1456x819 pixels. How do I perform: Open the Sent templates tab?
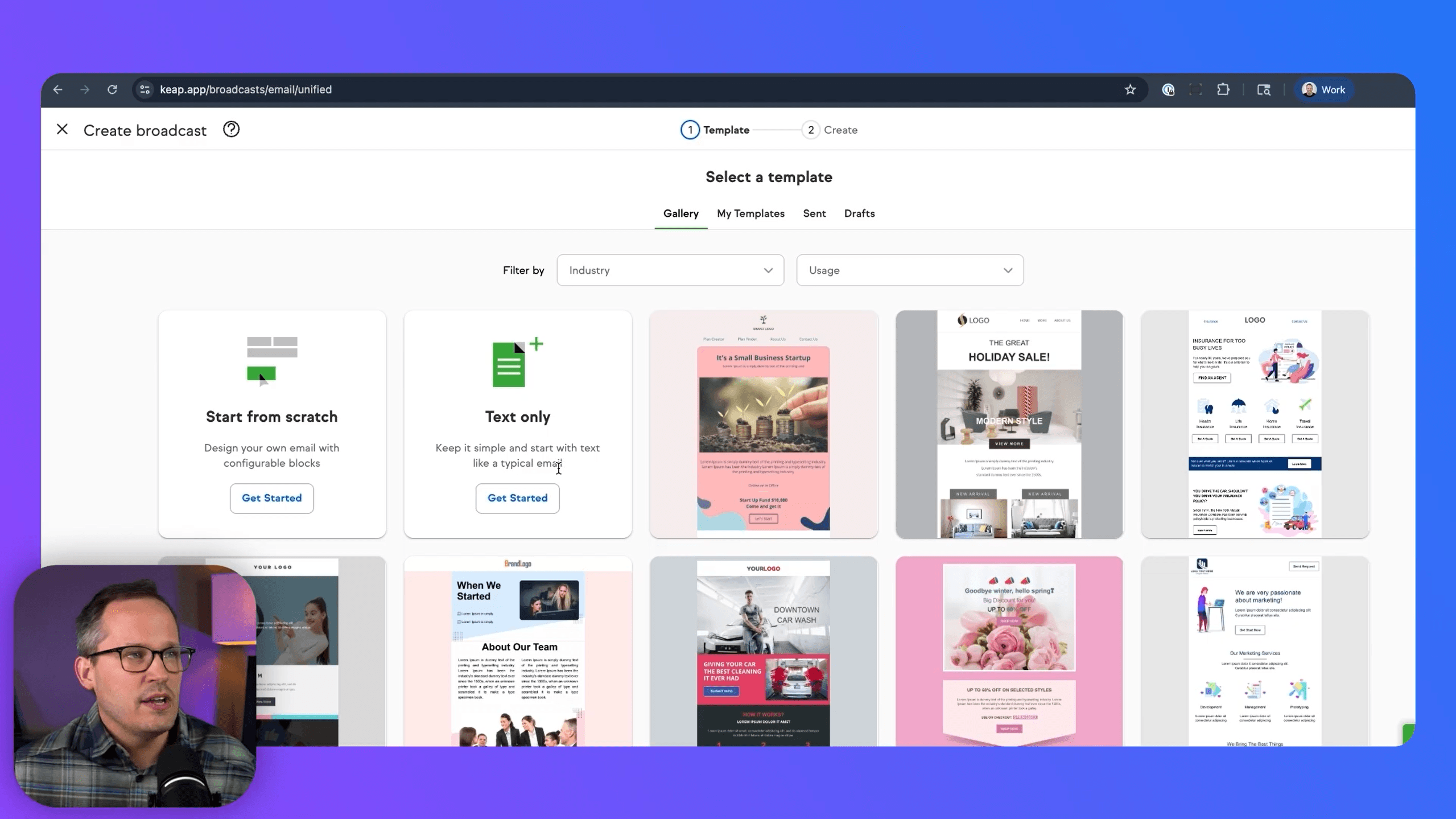point(814,213)
